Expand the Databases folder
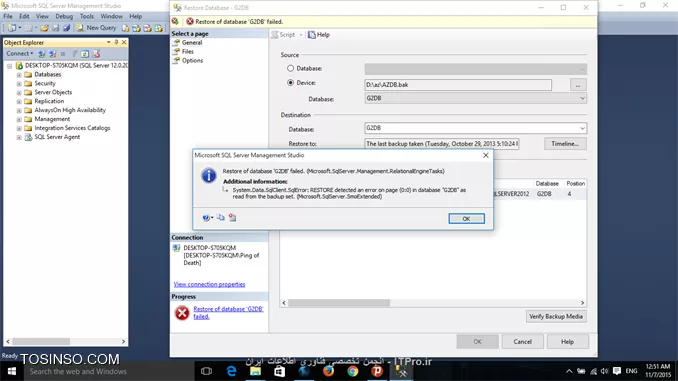 (x=19, y=75)
